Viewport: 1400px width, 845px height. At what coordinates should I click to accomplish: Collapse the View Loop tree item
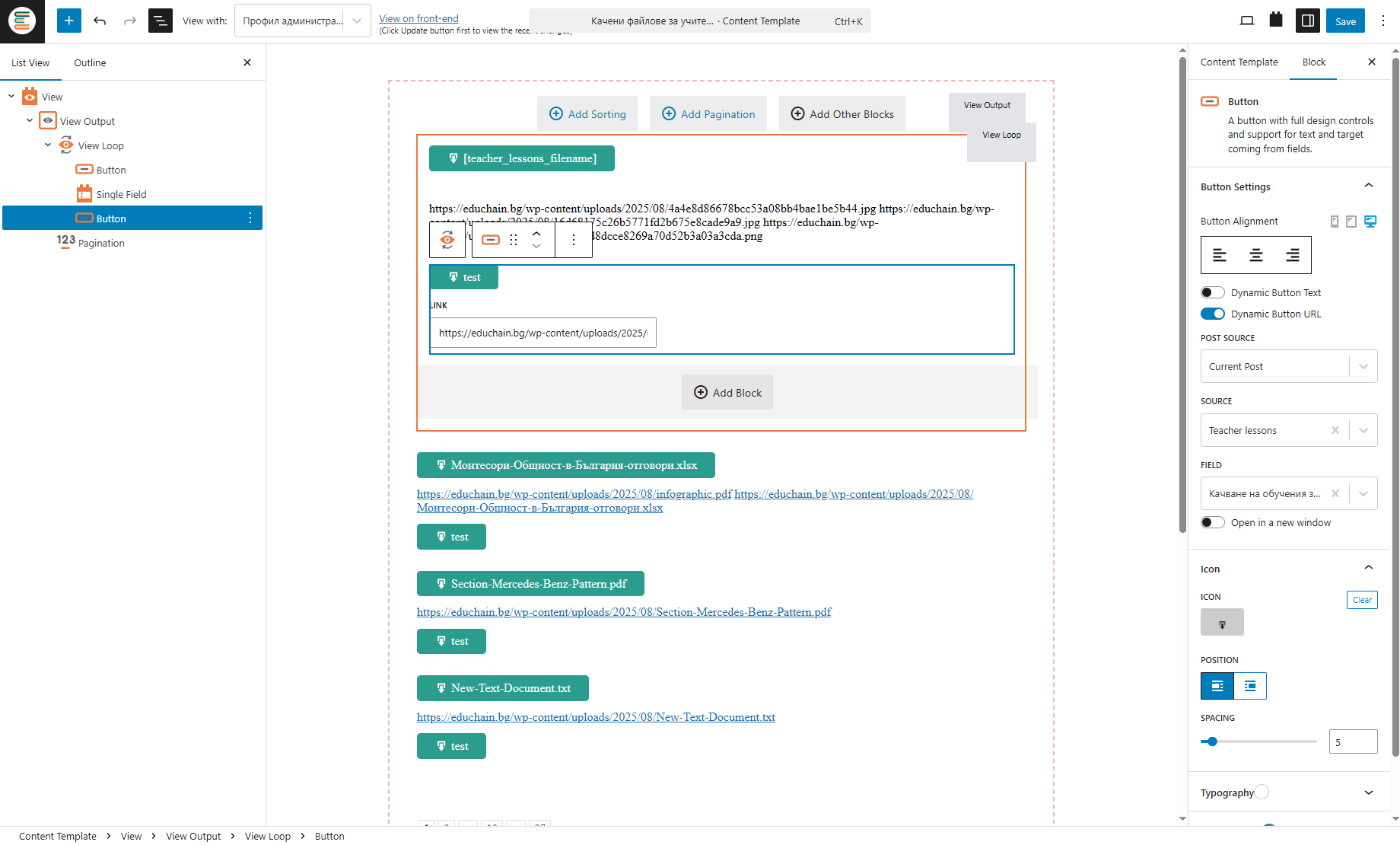tap(48, 145)
